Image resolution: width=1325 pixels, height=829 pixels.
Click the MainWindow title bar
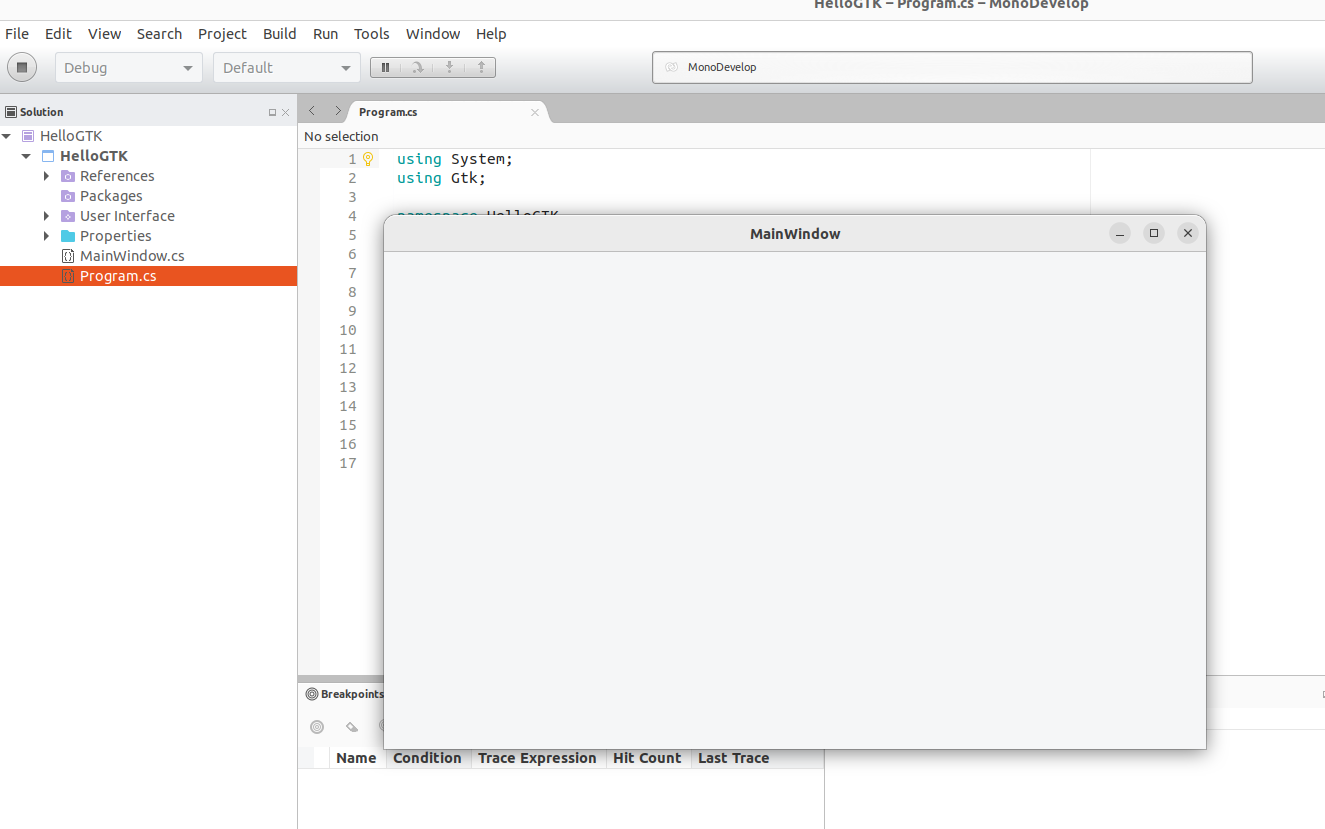click(795, 233)
